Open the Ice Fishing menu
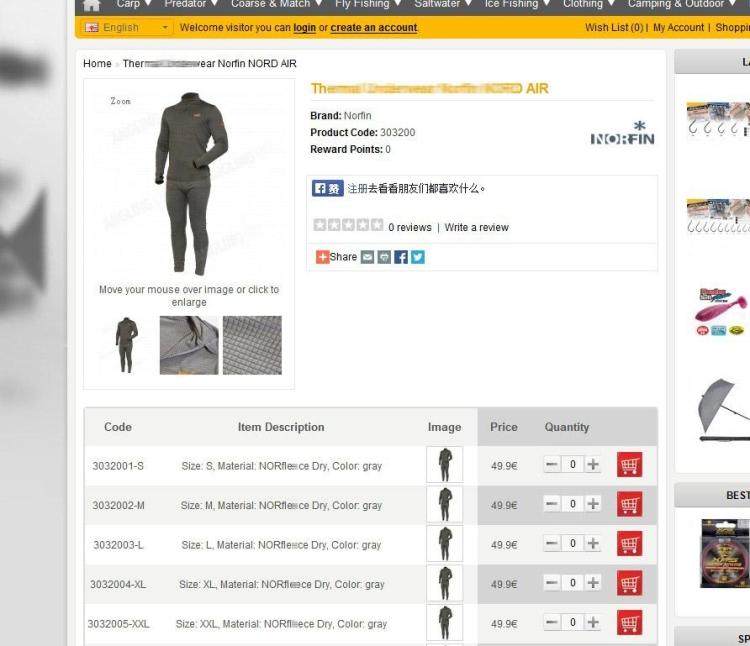 [517, 4]
